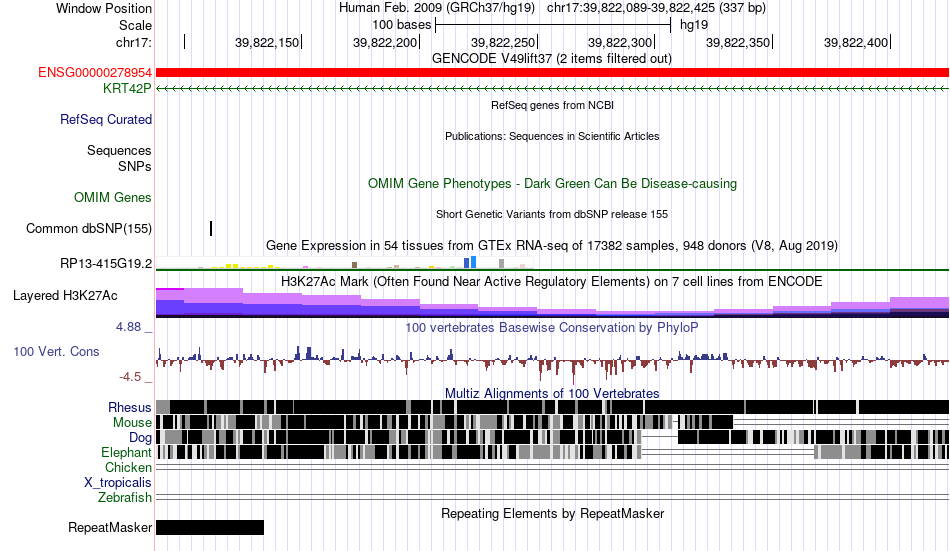The height and width of the screenshot is (551, 950).
Task: Select the Mouse alignment row label
Action: pyautogui.click(x=132, y=422)
